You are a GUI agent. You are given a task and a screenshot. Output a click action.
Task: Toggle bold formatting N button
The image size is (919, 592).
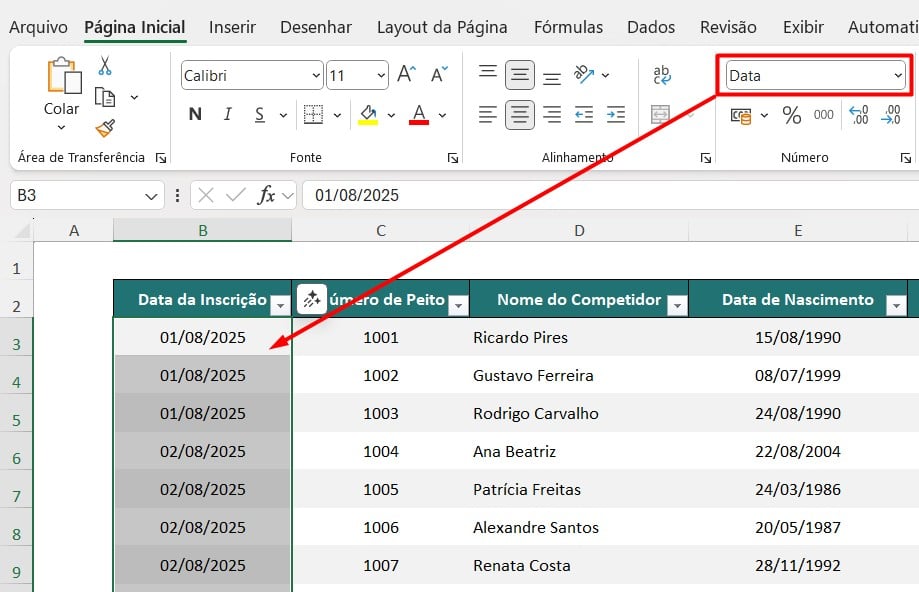pyautogui.click(x=195, y=114)
